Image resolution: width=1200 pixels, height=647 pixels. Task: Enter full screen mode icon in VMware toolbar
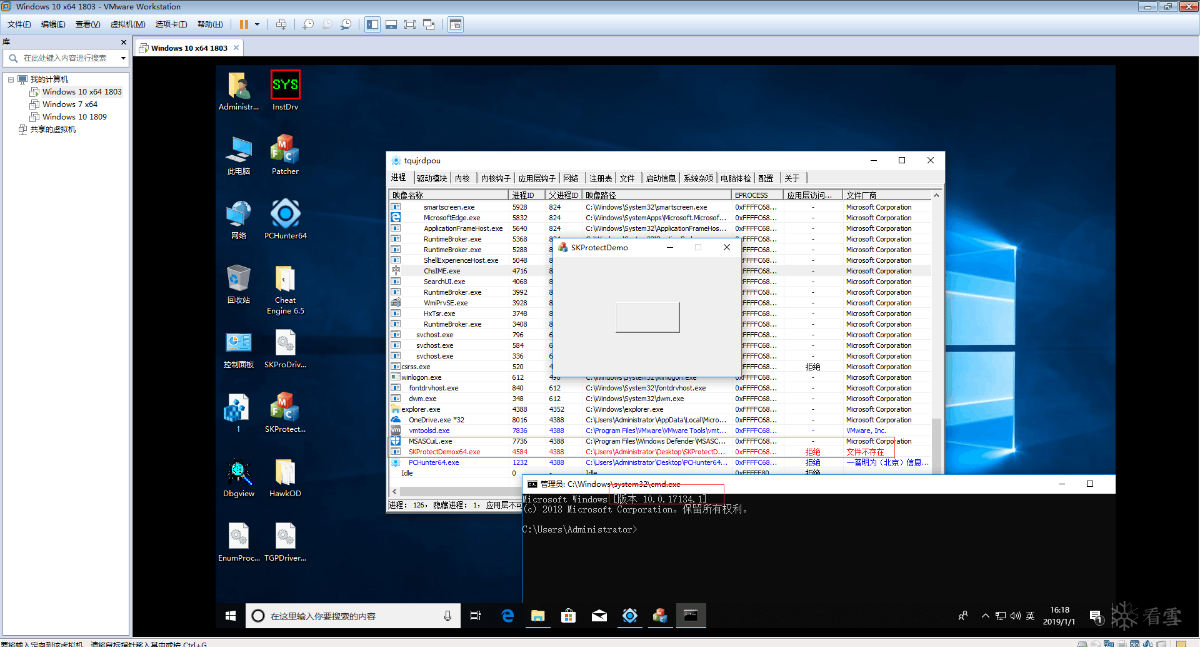[410, 23]
